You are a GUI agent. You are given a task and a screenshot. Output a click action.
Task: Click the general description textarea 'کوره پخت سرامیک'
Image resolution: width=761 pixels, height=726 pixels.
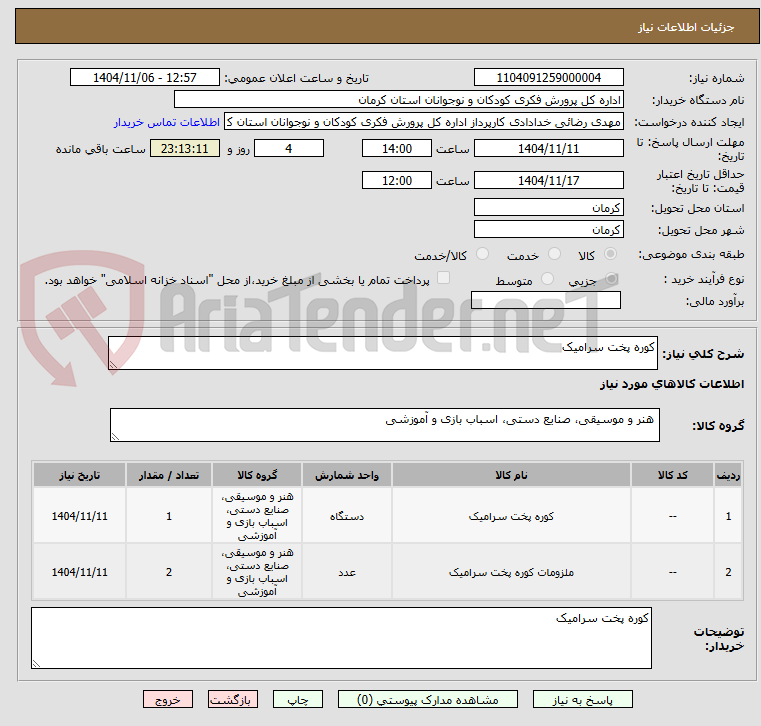pyautogui.click(x=382, y=353)
